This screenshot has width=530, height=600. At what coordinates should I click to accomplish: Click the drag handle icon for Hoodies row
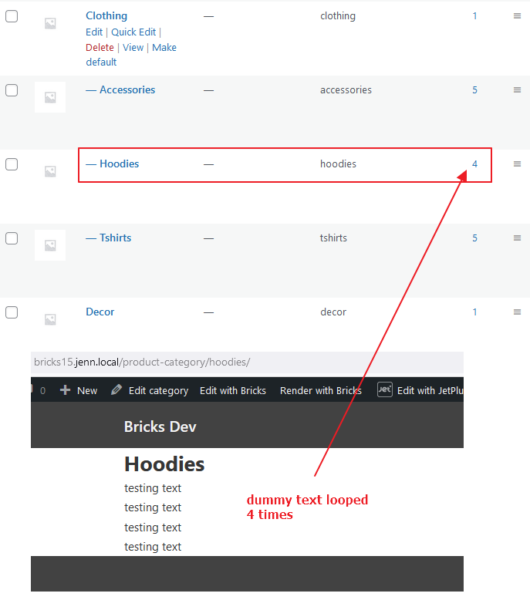click(x=517, y=164)
